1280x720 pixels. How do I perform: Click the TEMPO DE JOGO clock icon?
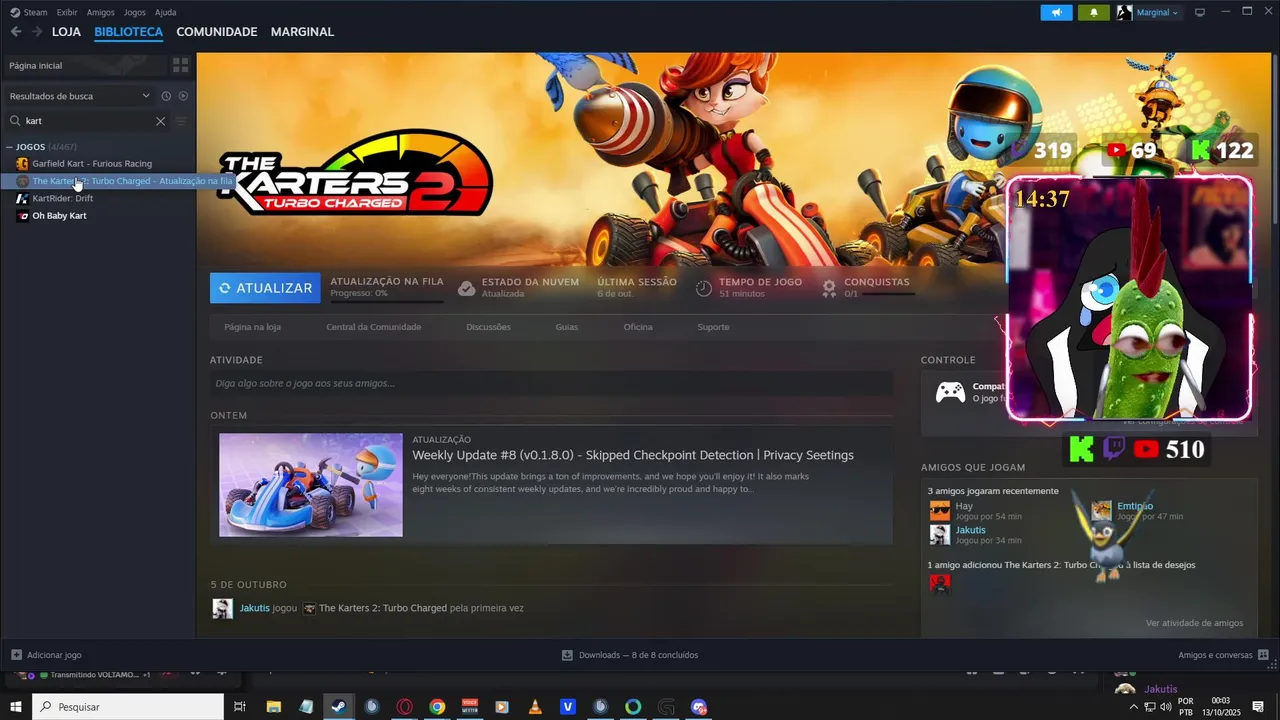click(x=704, y=288)
